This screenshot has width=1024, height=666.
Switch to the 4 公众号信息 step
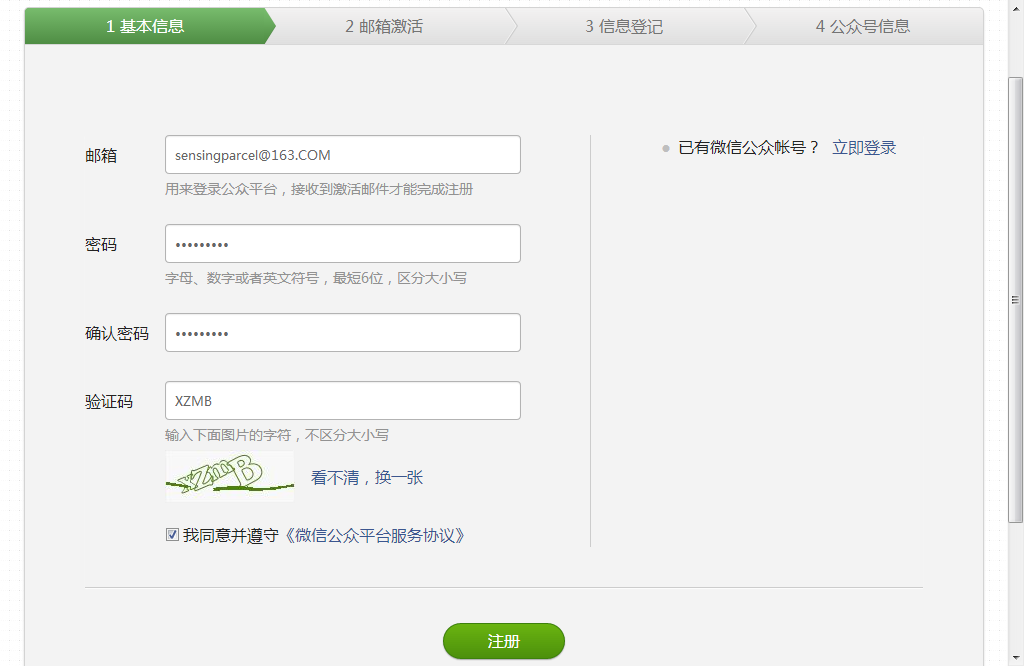[863, 26]
